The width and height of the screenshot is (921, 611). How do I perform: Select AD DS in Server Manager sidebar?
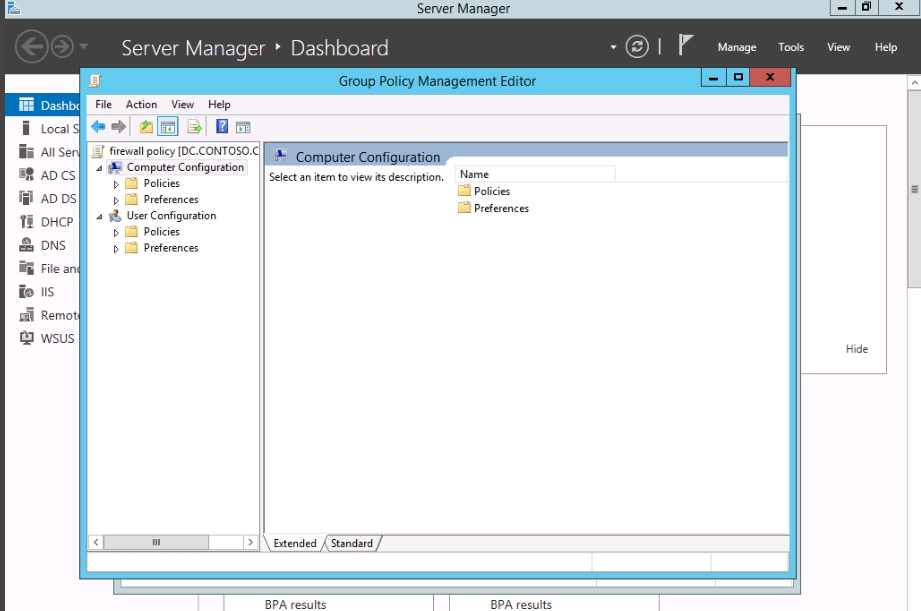pos(47,199)
